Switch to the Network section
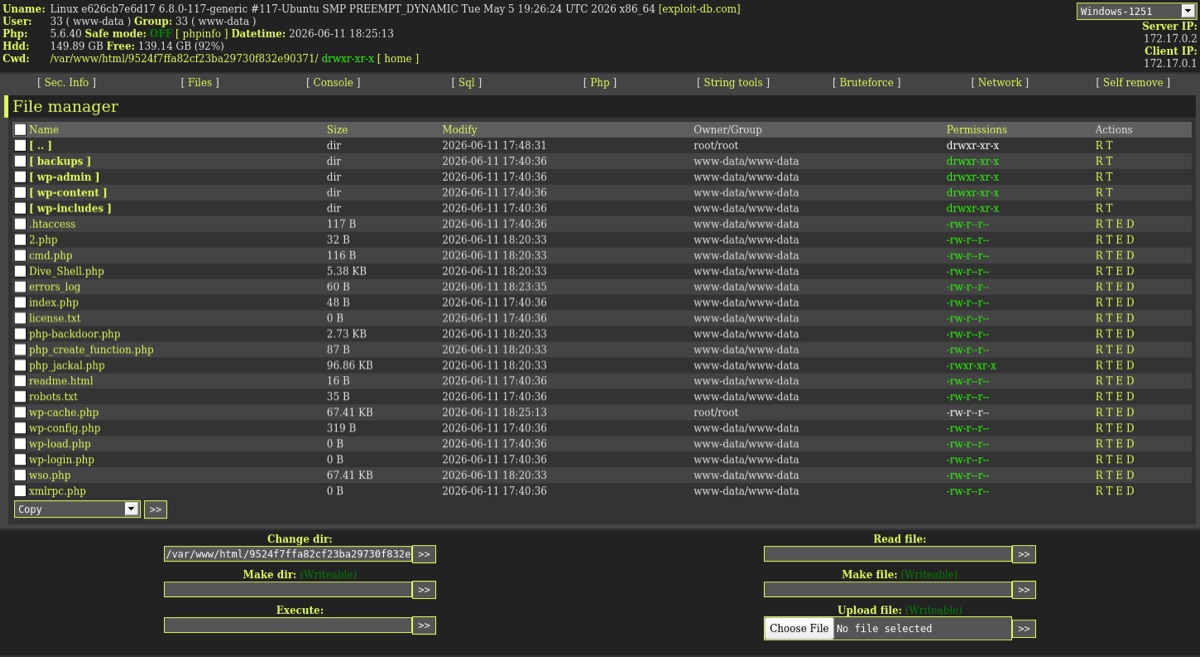This screenshot has height=657, width=1200. (1000, 83)
